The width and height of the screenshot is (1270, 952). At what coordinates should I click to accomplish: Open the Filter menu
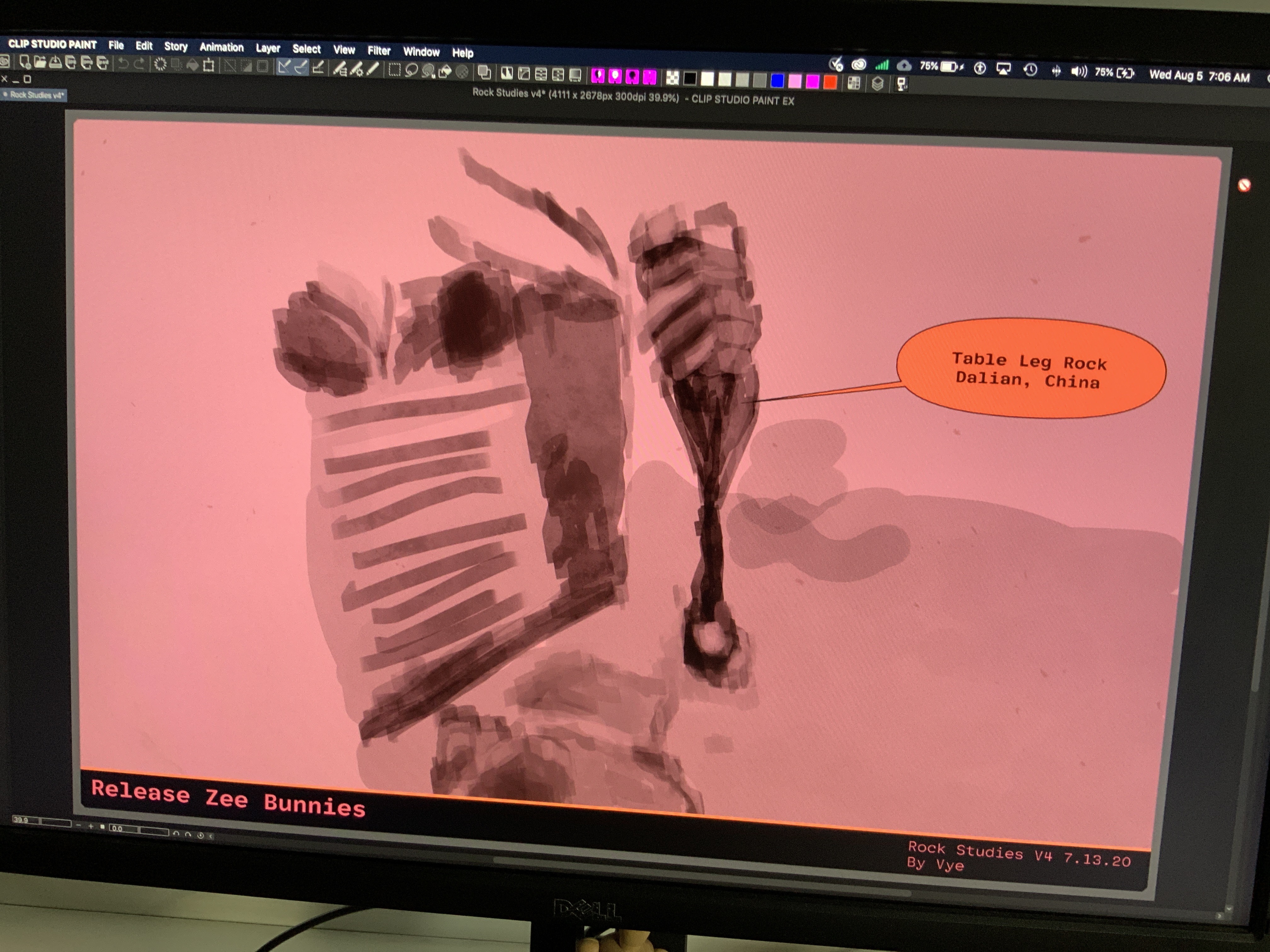(x=379, y=51)
